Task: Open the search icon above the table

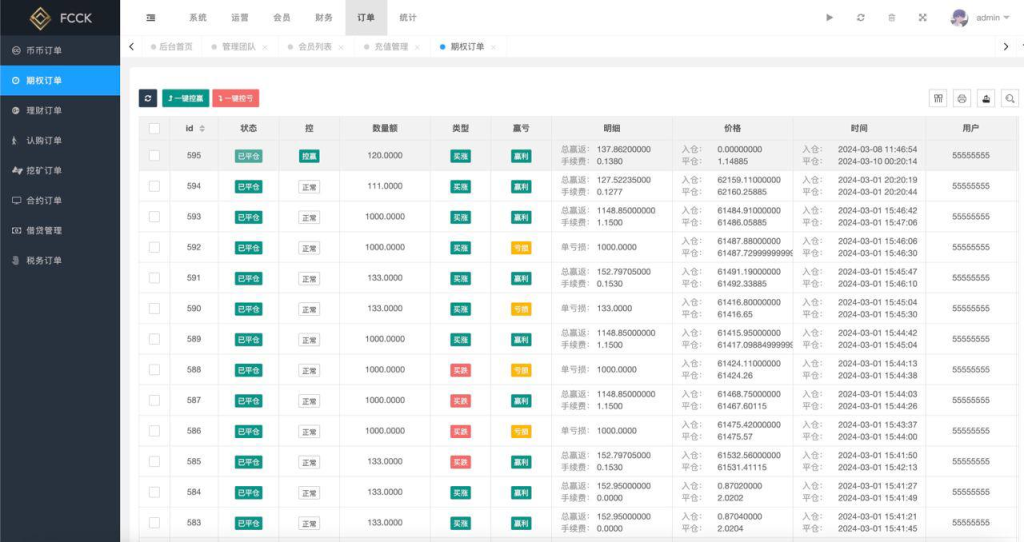Action: click(x=1010, y=99)
